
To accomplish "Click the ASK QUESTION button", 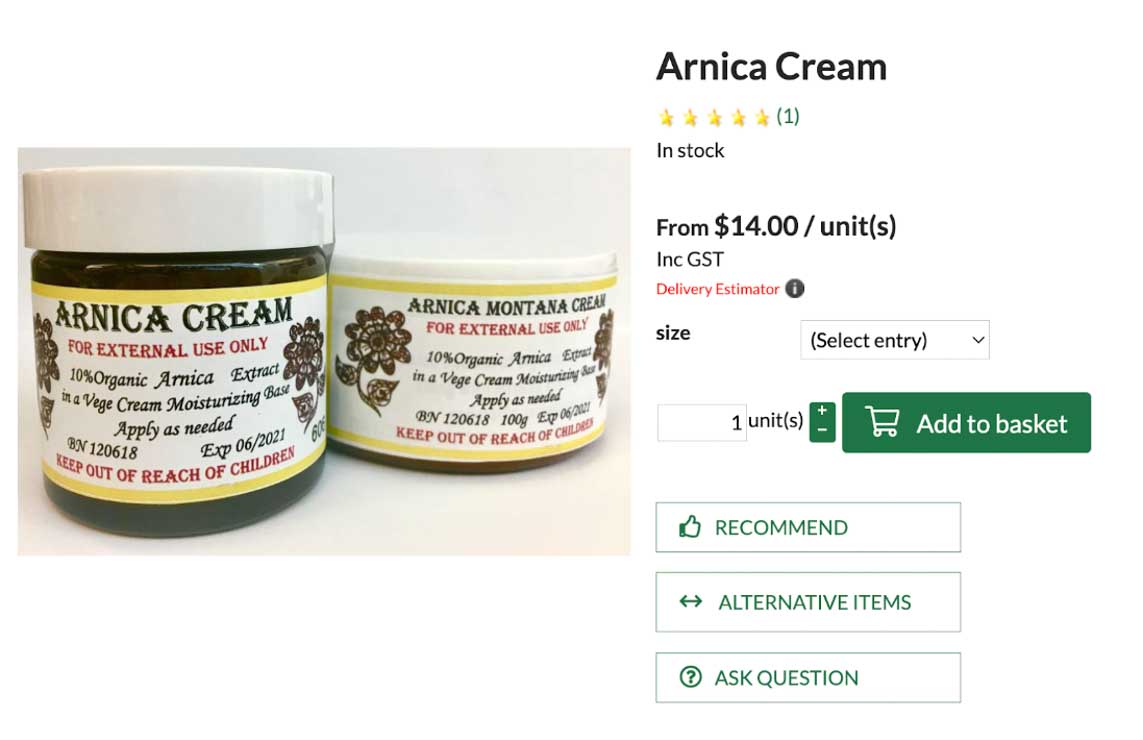I will (808, 677).
